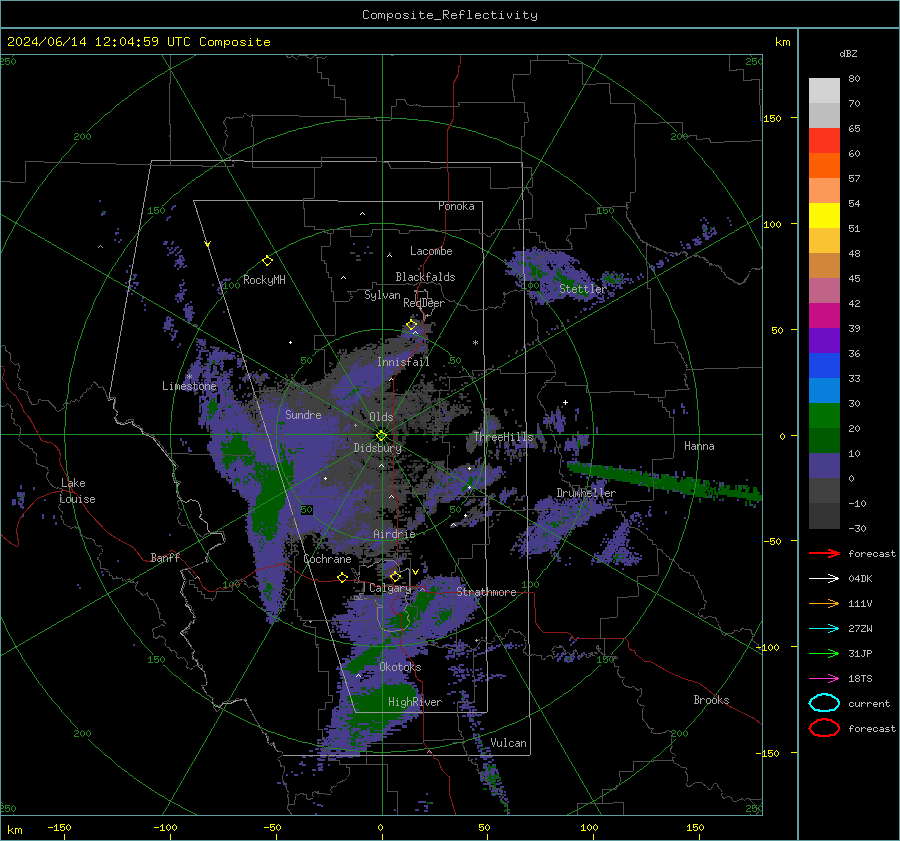
Task: Click the cyan 27ZW arrow in the legend
Action: click(x=824, y=628)
